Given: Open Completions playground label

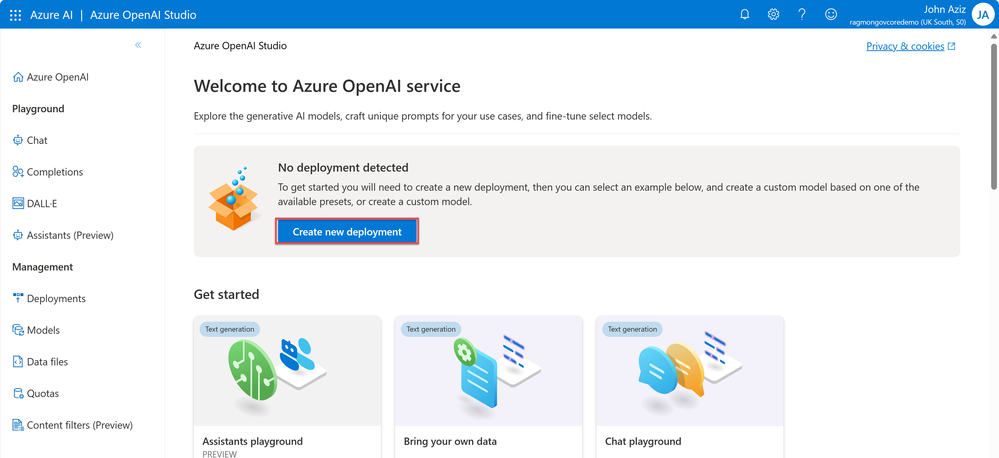Looking at the screenshot, I should (55, 172).
